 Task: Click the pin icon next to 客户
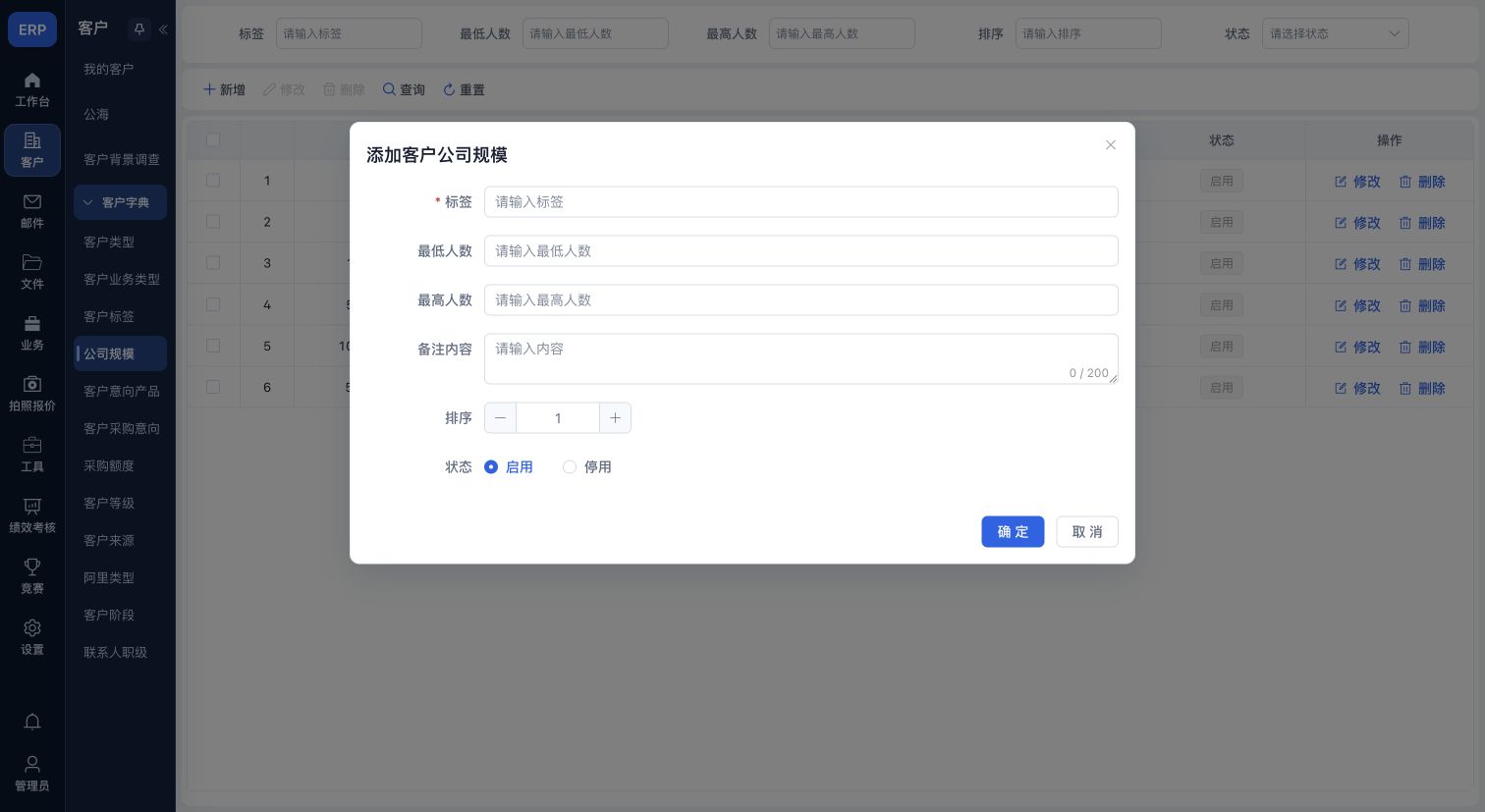[x=139, y=29]
